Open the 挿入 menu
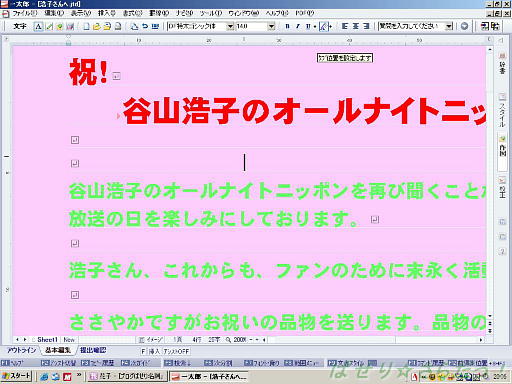The image size is (512, 384). point(107,13)
